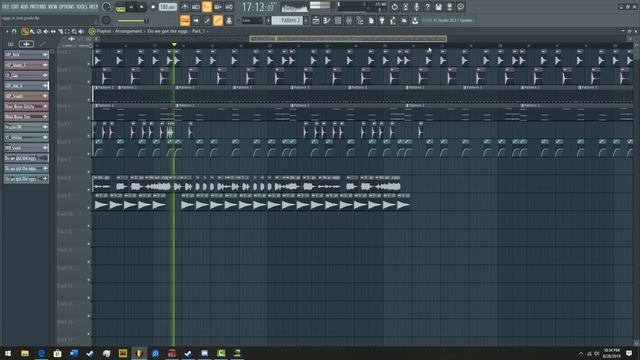Toggle the overdub/blend recording icon
Viewport: 640px width, 360px height.
coord(218,7)
